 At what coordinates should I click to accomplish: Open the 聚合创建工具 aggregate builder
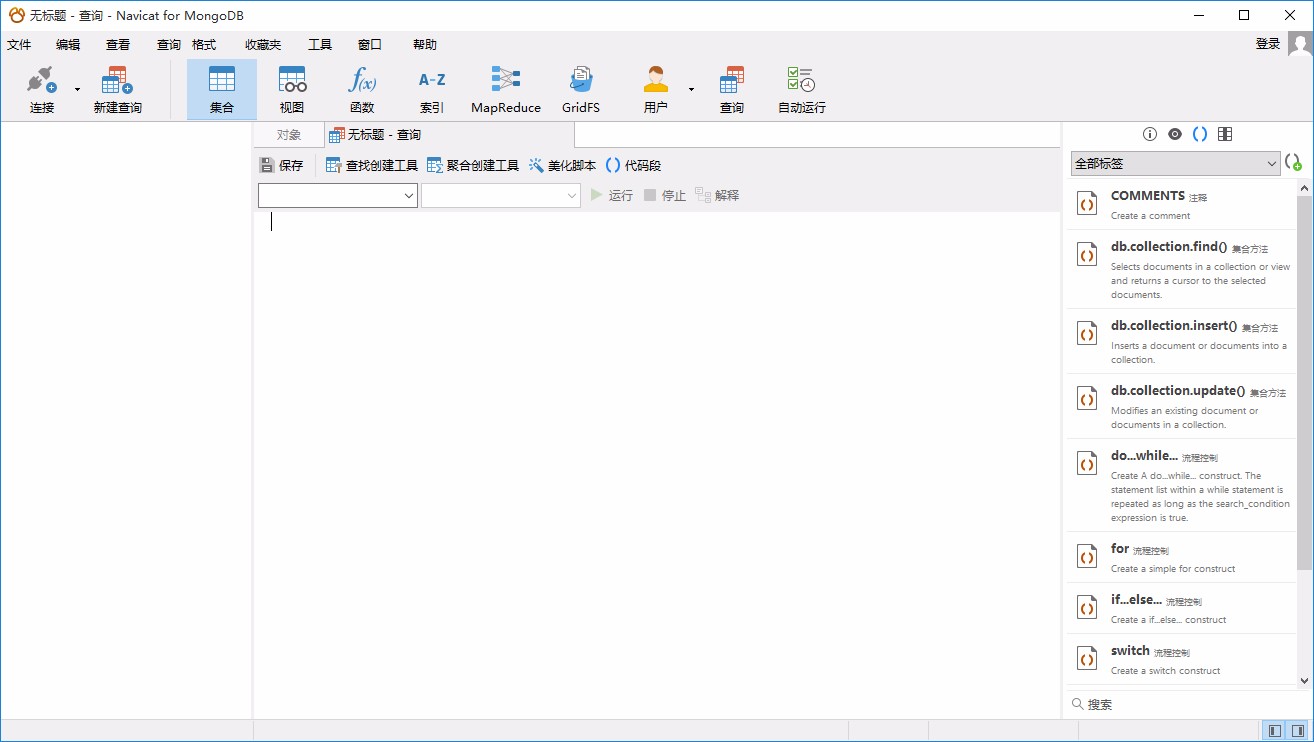(473, 166)
